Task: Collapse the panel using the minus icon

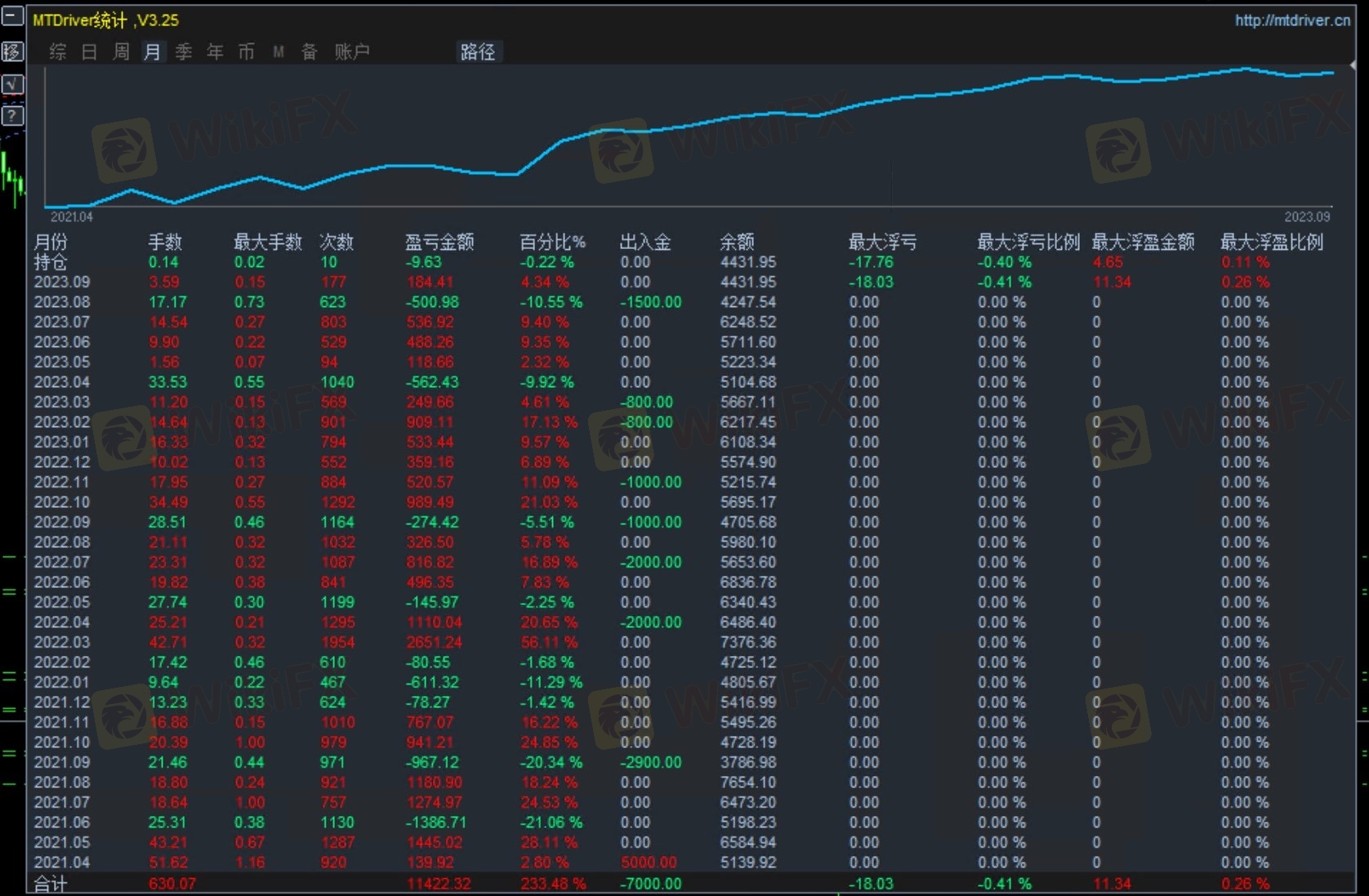Action: click(12, 17)
